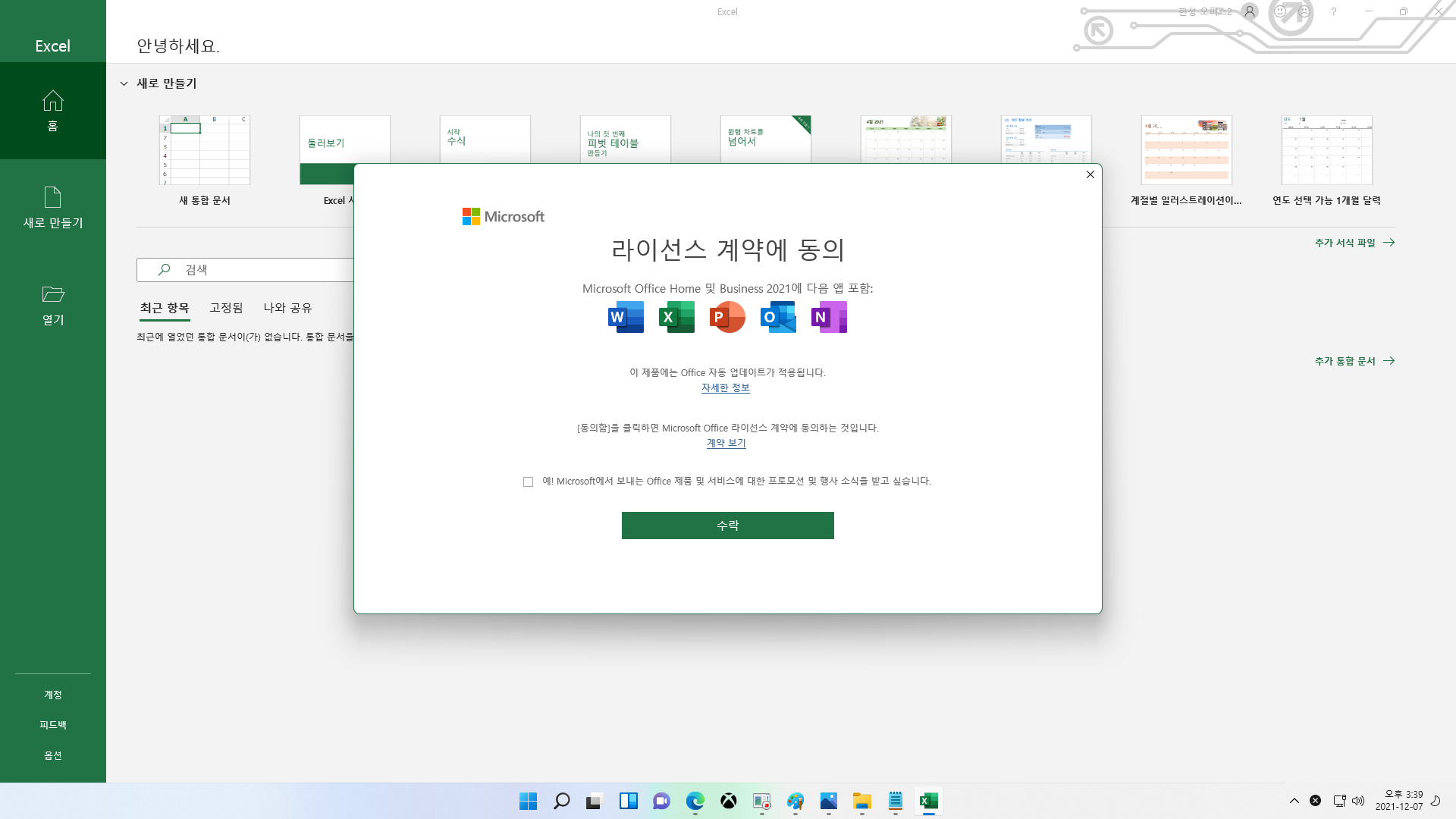The height and width of the screenshot is (819, 1456).
Task: Open Xbox app from taskbar
Action: pyautogui.click(x=728, y=801)
